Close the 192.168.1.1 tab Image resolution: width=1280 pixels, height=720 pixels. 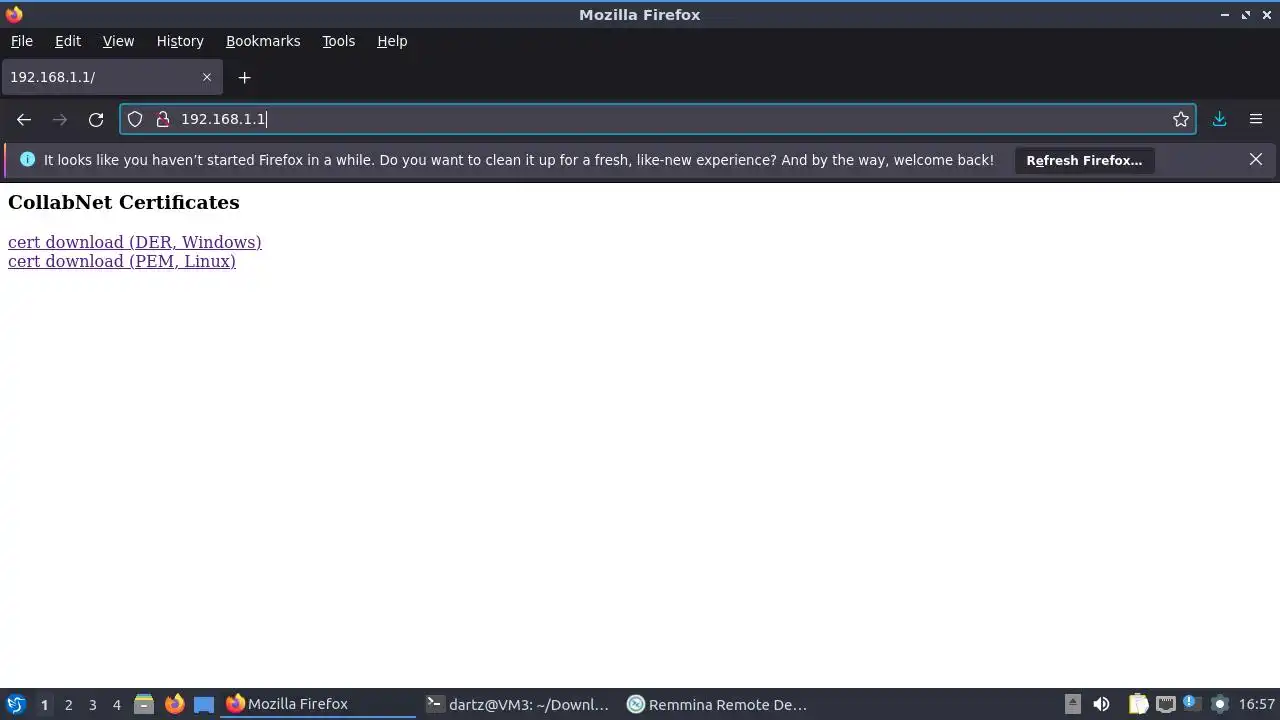pos(207,77)
